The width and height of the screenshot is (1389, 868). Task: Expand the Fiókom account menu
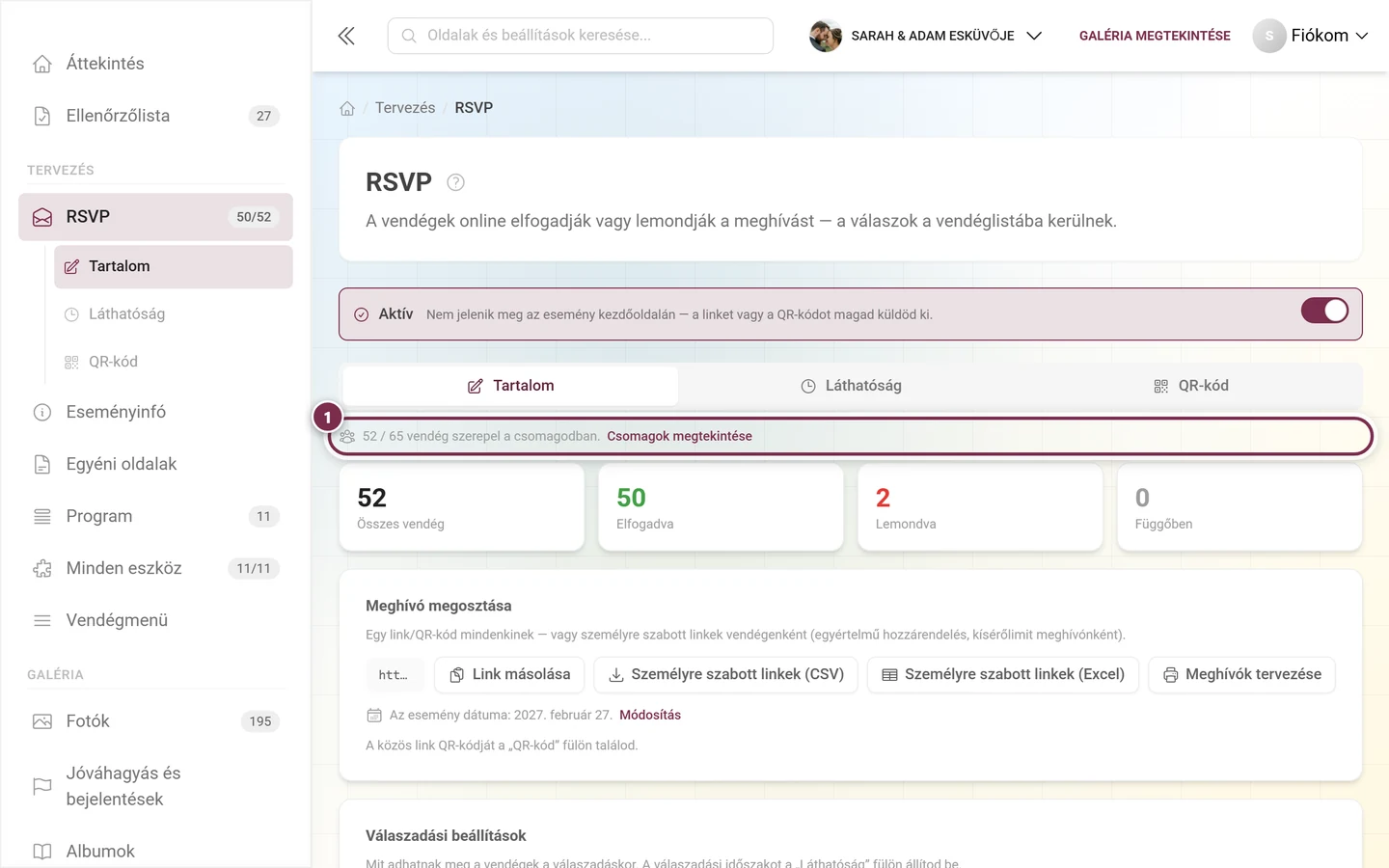coord(1310,36)
